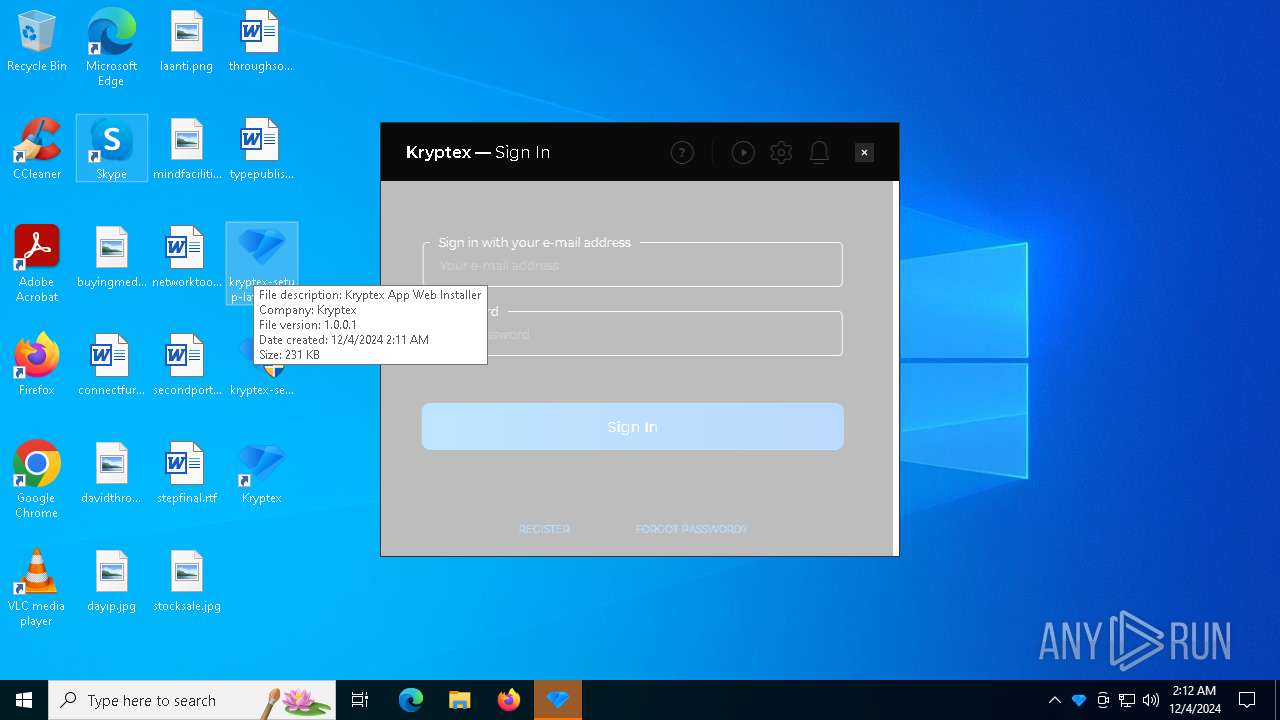This screenshot has height=720, width=1280.
Task: Open the Windows Start menu
Action: [x=24, y=700]
